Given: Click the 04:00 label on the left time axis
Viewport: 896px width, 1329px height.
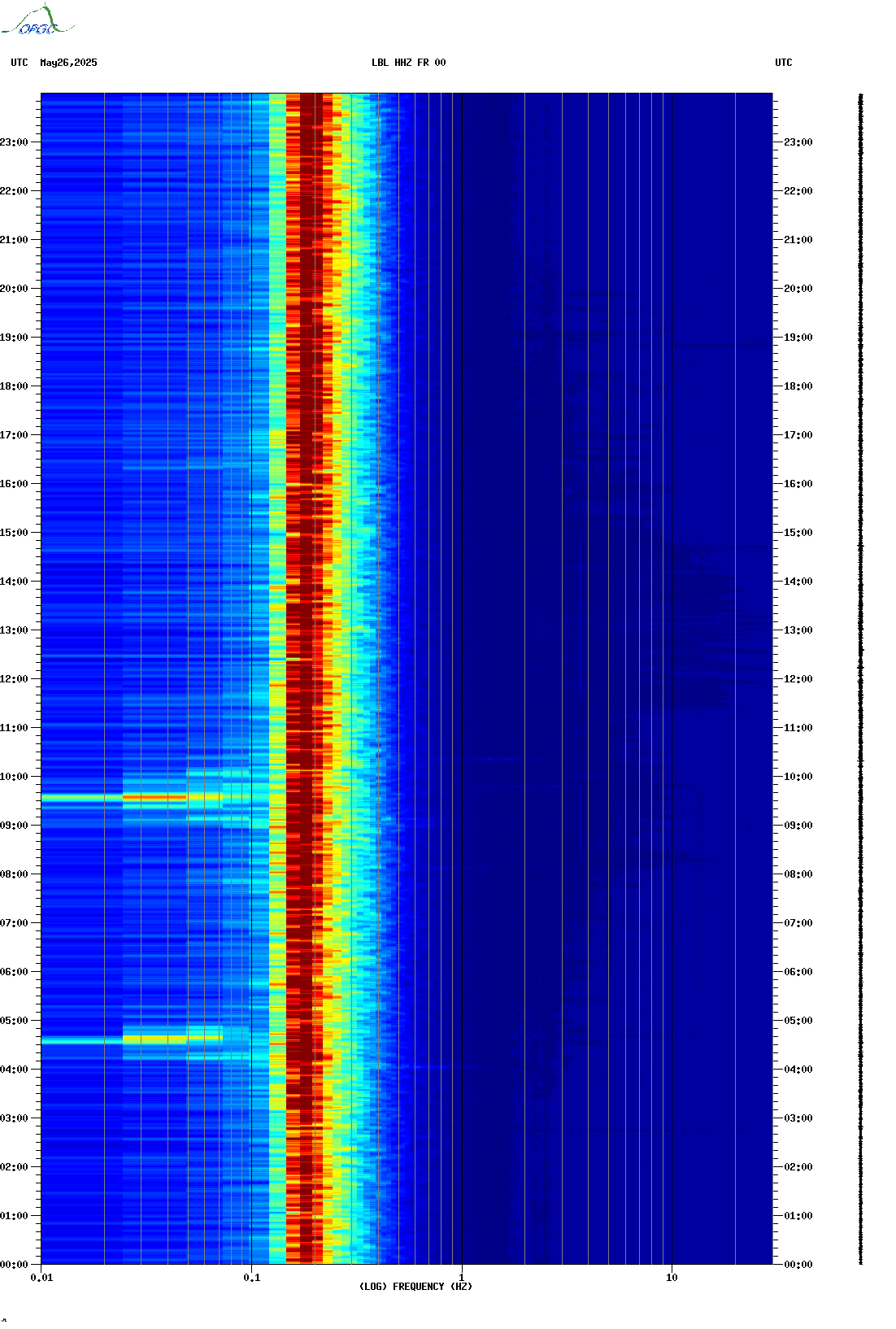Looking at the screenshot, I should [x=14, y=1070].
